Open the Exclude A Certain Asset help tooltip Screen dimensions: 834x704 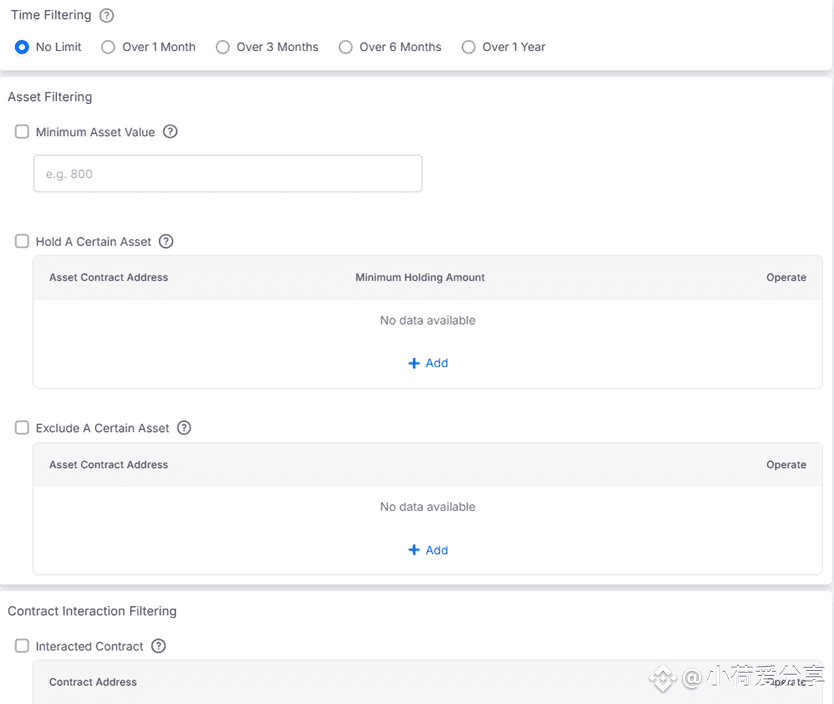184,428
